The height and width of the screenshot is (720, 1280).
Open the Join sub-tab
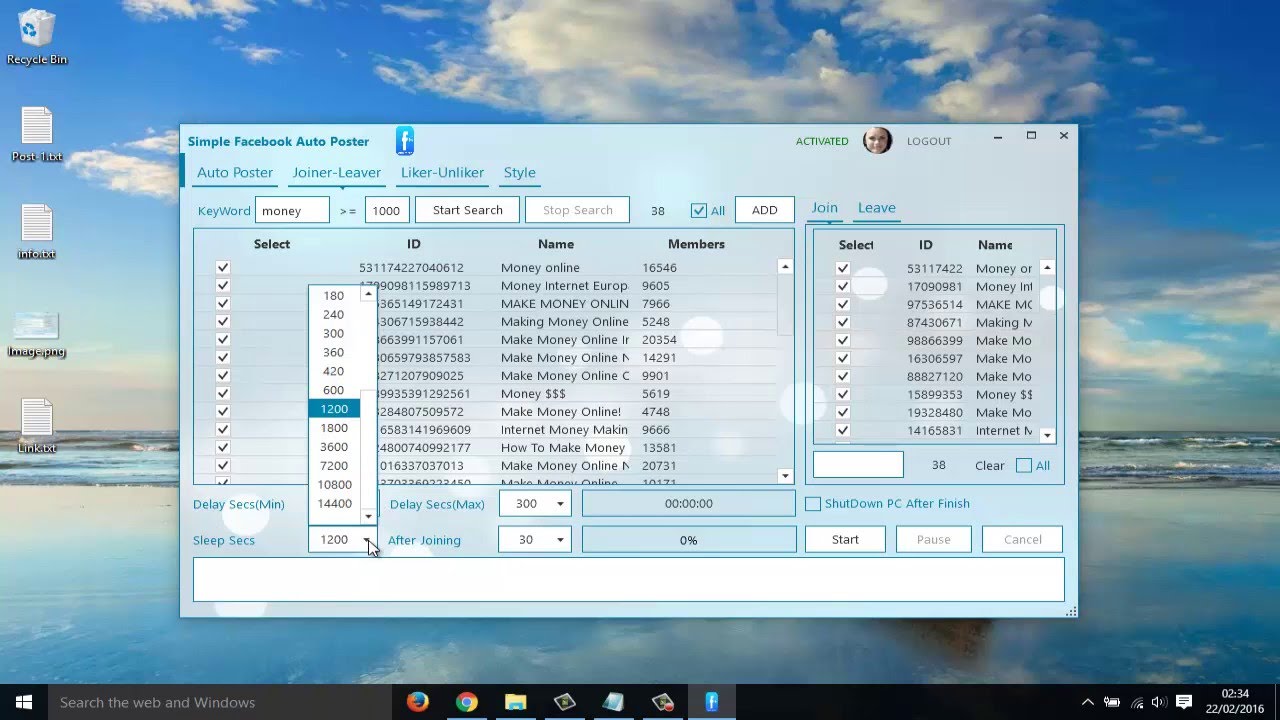824,208
